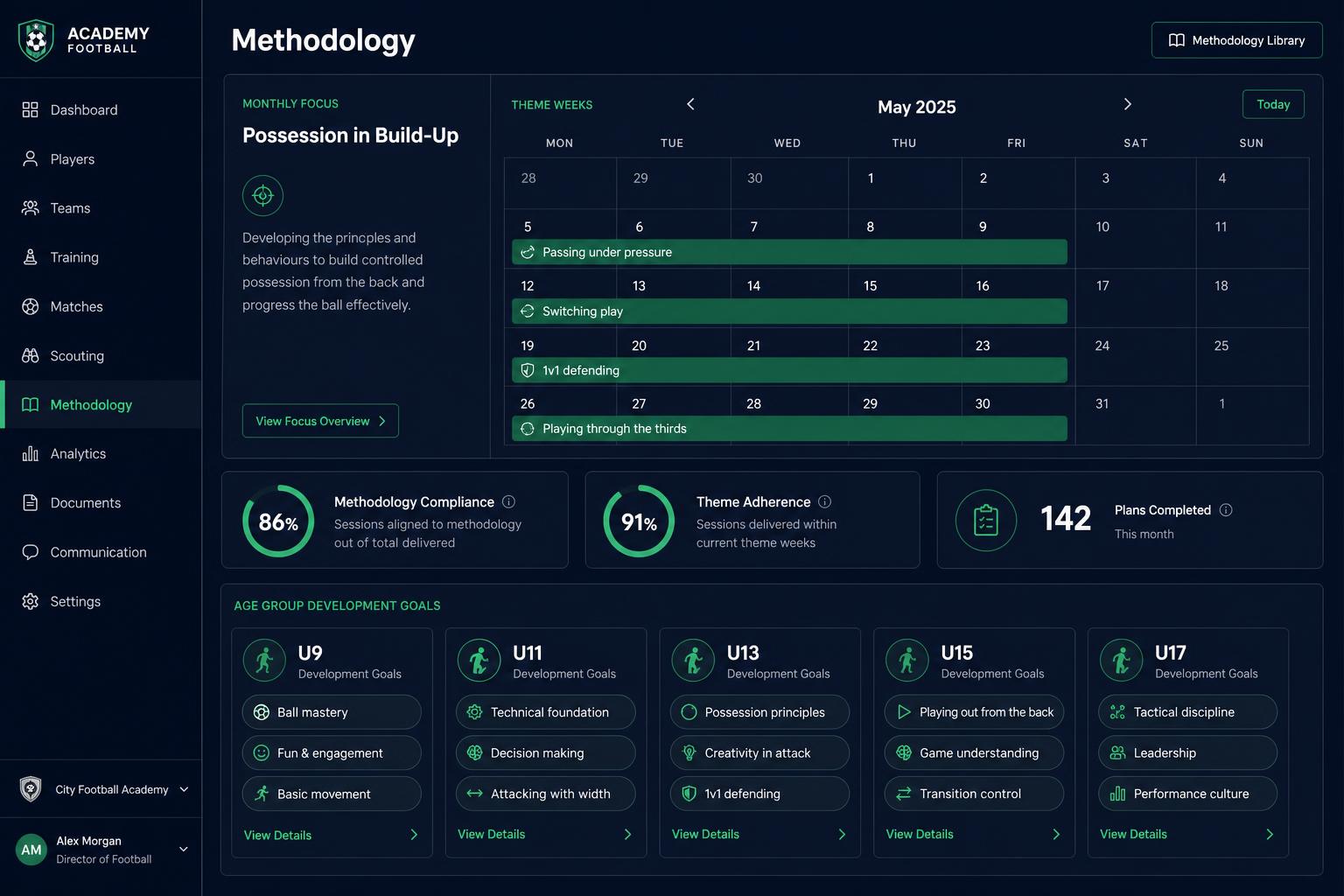Click the Analytics bar chart icon
Viewport: 1344px width, 896px height.
(31, 453)
